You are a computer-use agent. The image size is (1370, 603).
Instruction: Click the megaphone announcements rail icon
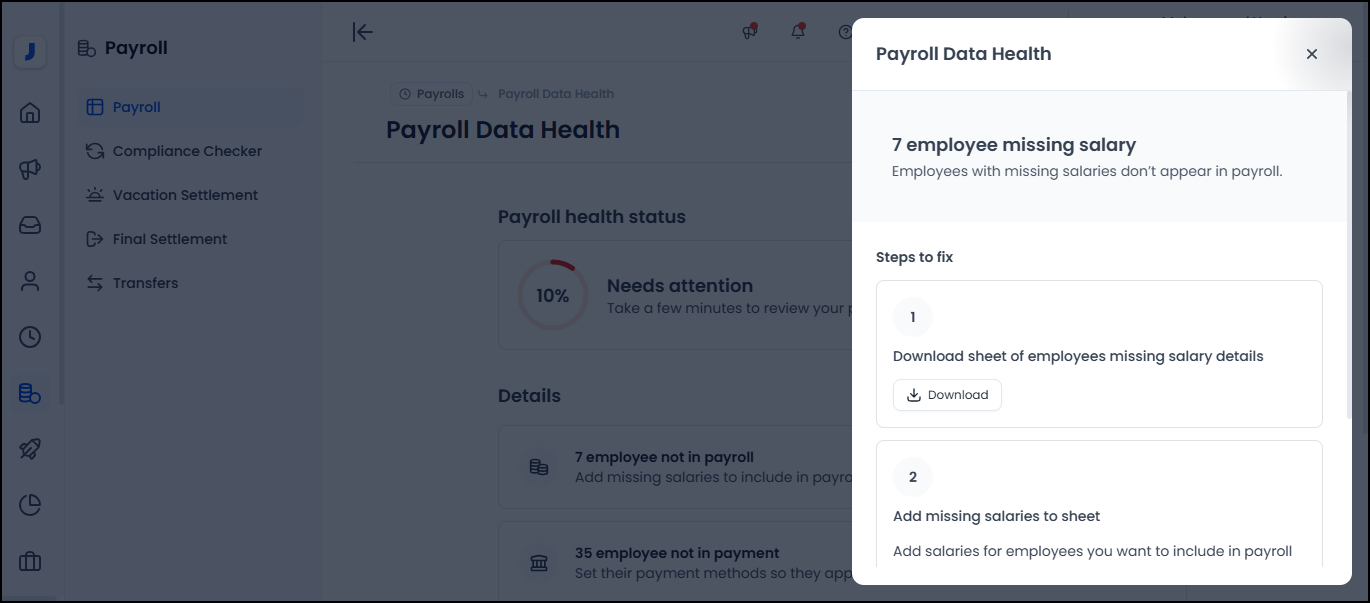30,169
